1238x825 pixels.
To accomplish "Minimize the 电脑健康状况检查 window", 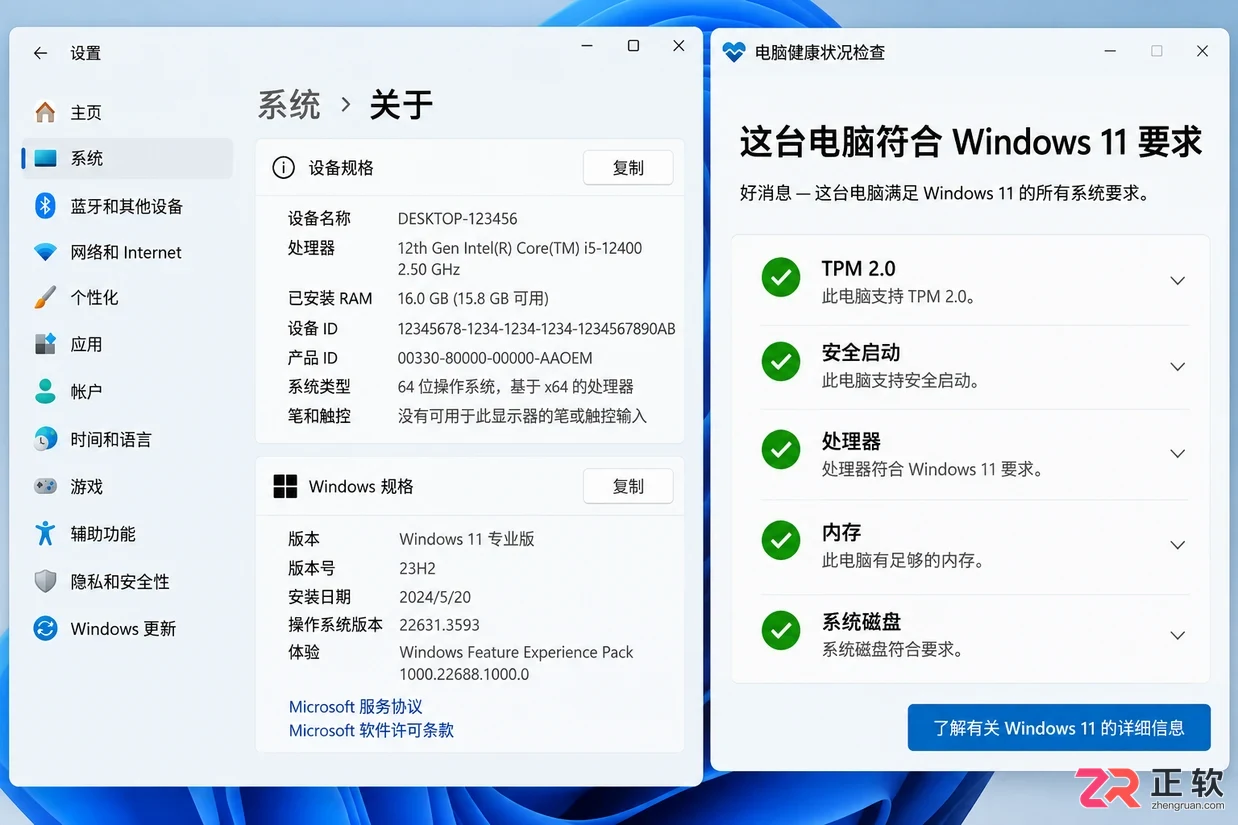I will (1110, 51).
